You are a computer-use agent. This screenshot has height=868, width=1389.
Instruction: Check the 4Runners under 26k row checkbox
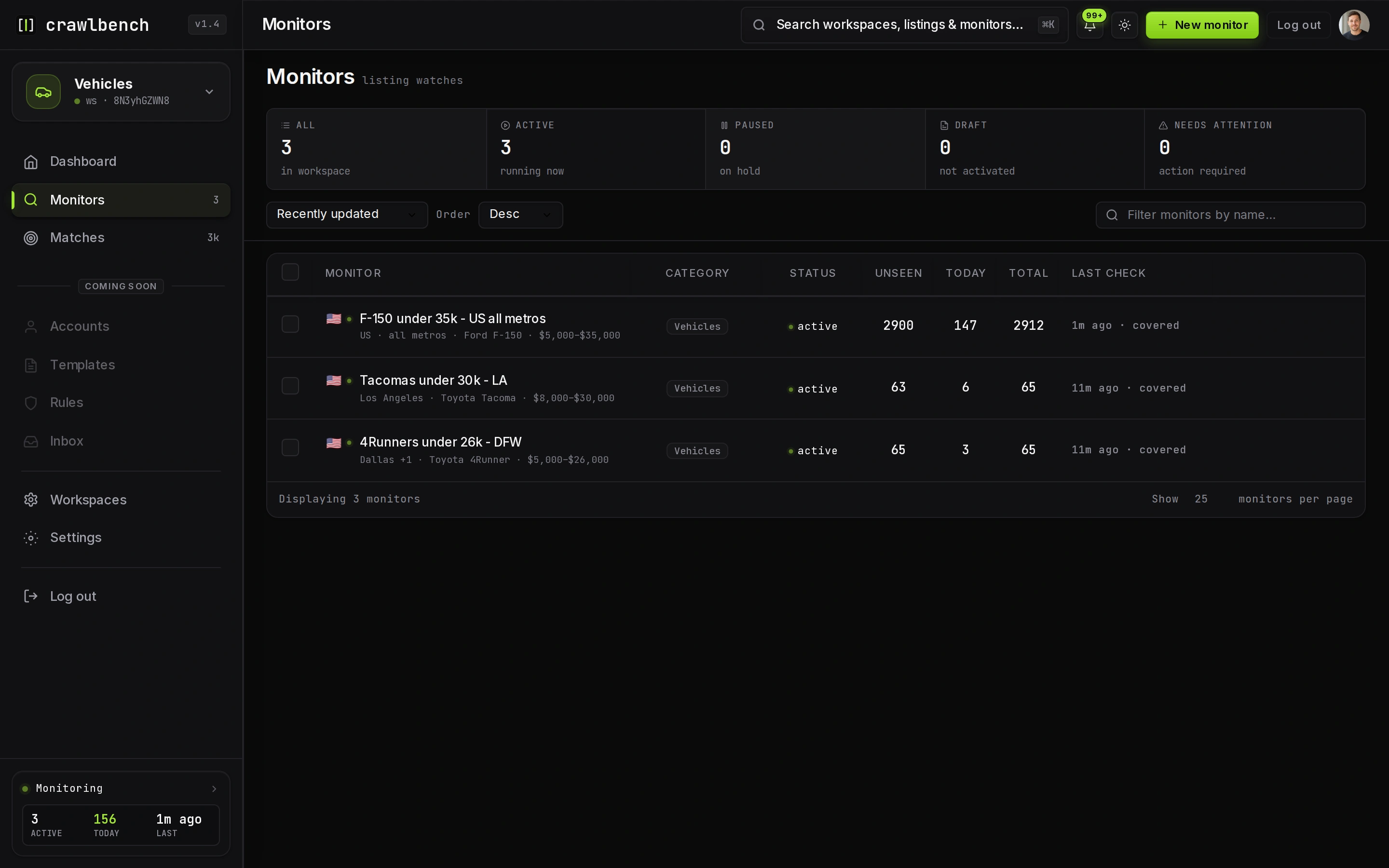(290, 448)
